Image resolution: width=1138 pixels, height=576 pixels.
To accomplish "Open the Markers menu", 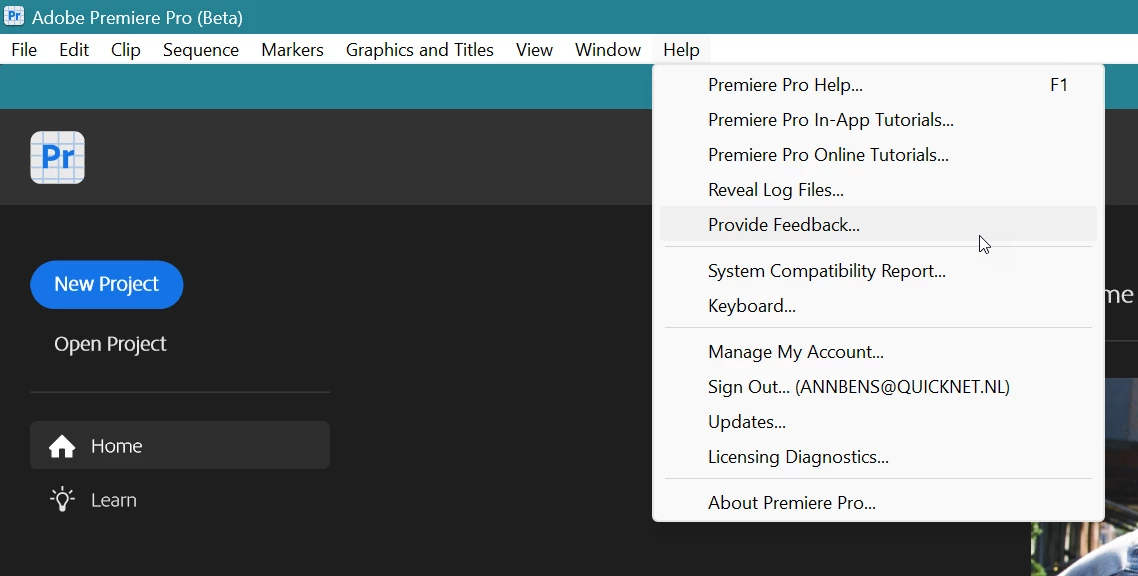I will coord(292,50).
